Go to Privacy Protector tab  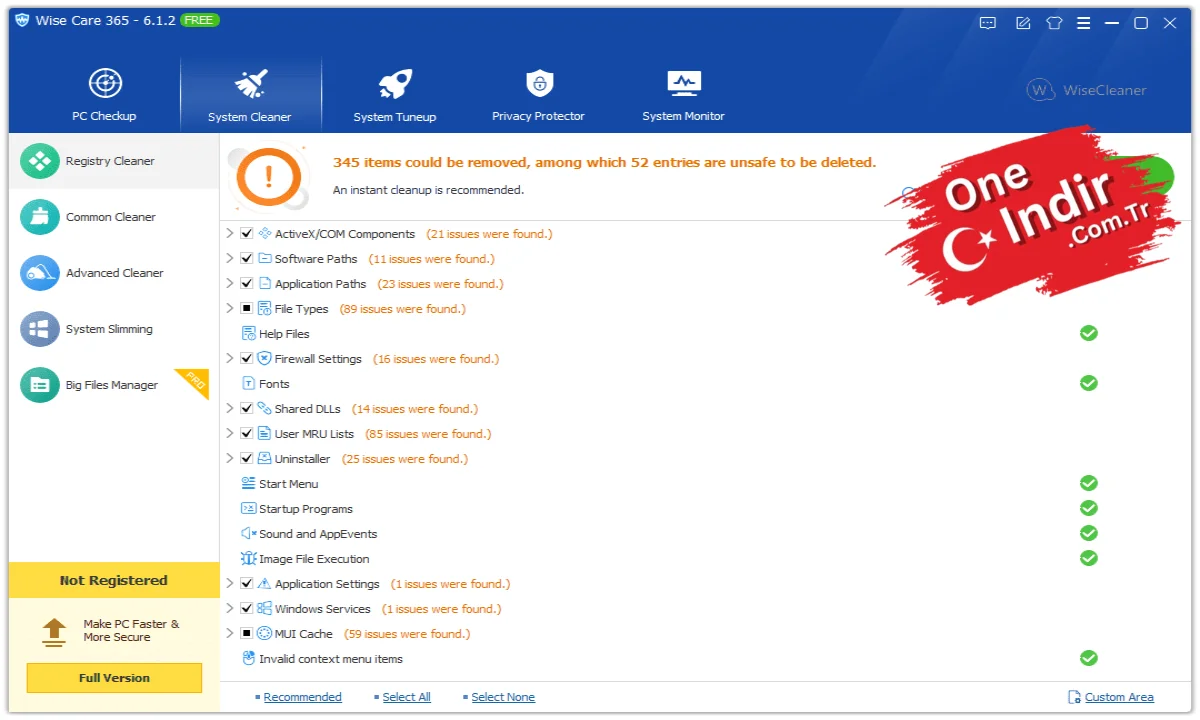pyautogui.click(x=538, y=95)
